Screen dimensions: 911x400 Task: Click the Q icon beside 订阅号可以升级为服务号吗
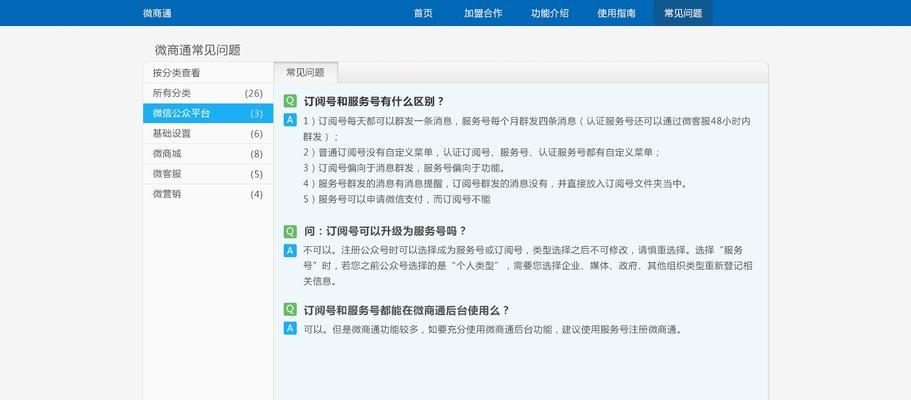[x=290, y=231]
